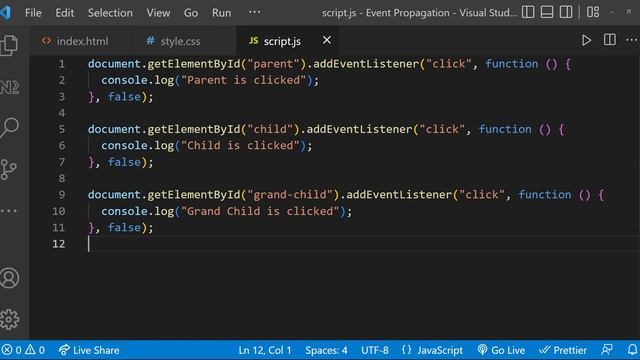Open the Run menu
640x360 pixels.
[221, 13]
